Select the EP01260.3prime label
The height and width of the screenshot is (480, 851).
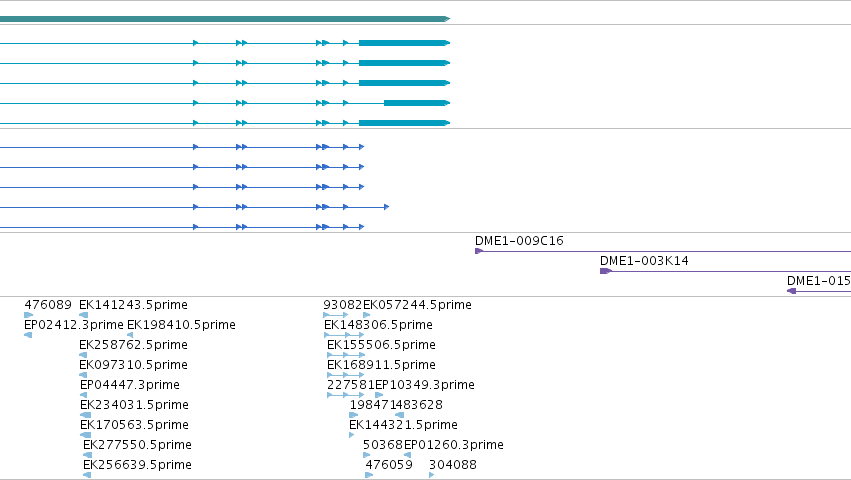click(454, 445)
